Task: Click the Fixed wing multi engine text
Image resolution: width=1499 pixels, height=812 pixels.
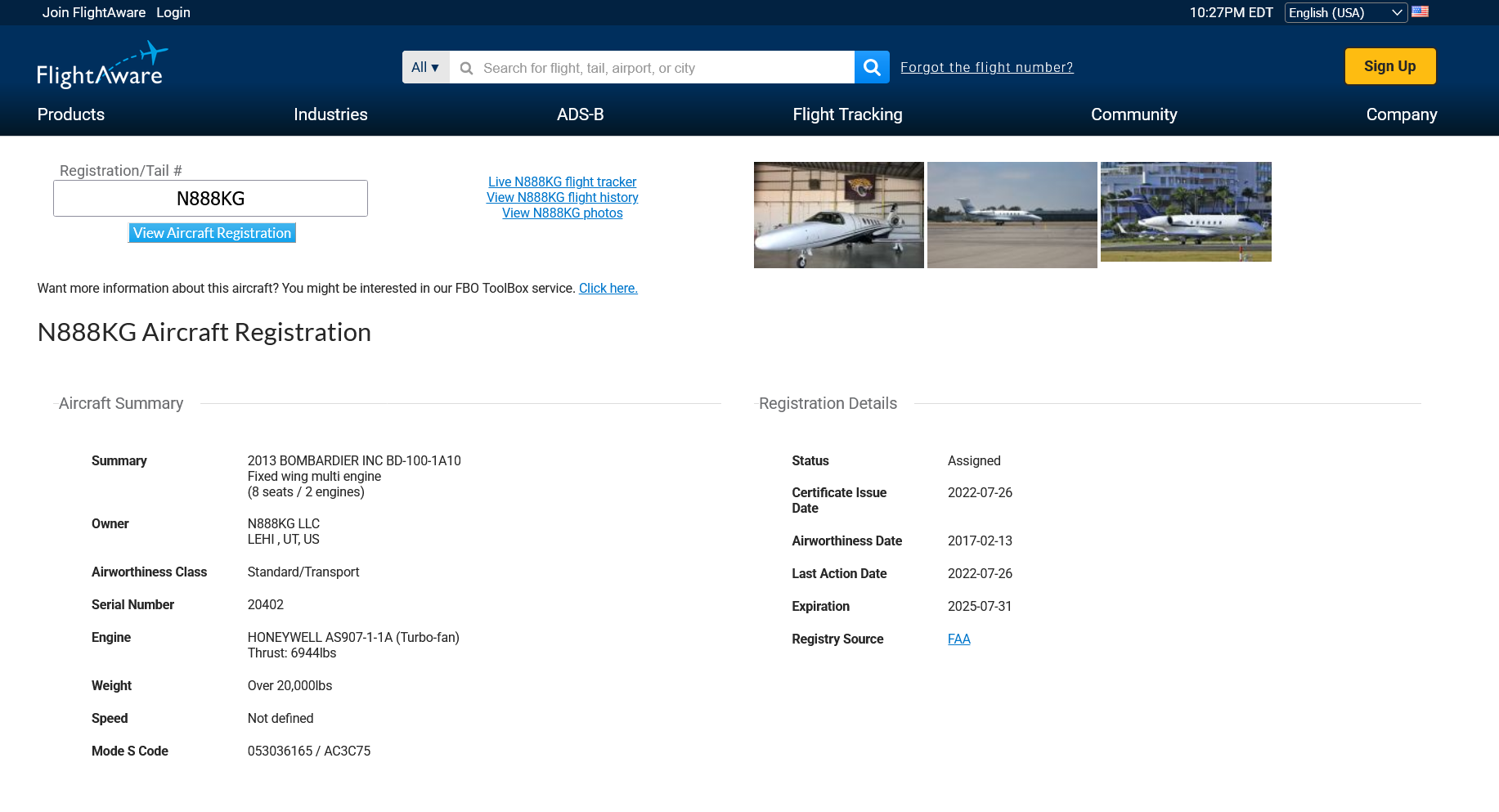Action: [314, 476]
